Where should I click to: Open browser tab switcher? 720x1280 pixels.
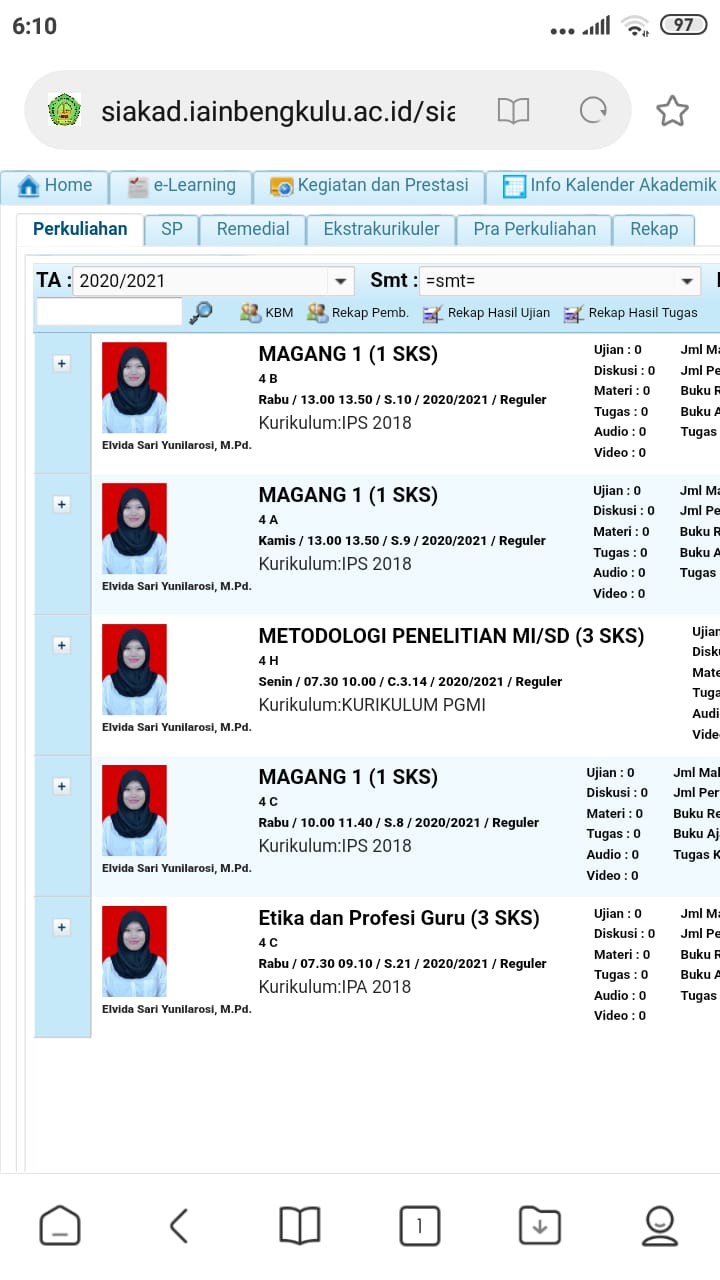point(419,1225)
